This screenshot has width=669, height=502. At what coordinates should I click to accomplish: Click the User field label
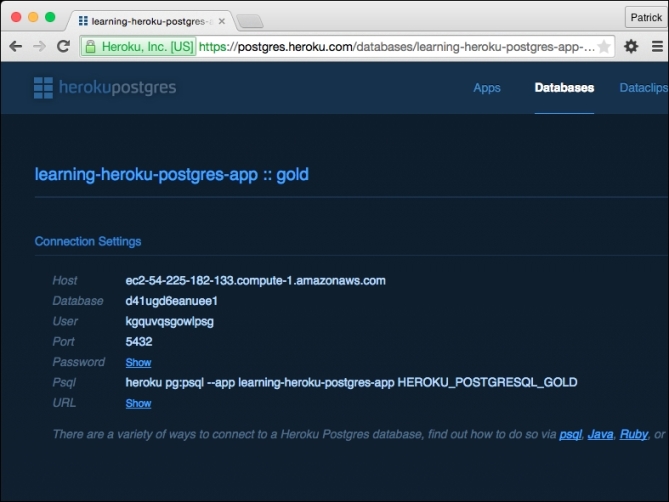click(x=65, y=321)
